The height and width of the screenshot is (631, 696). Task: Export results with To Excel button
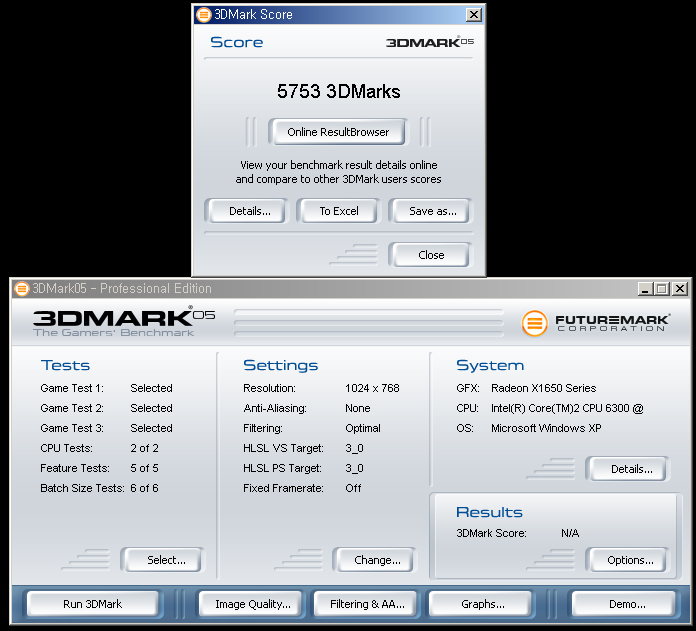[x=339, y=211]
